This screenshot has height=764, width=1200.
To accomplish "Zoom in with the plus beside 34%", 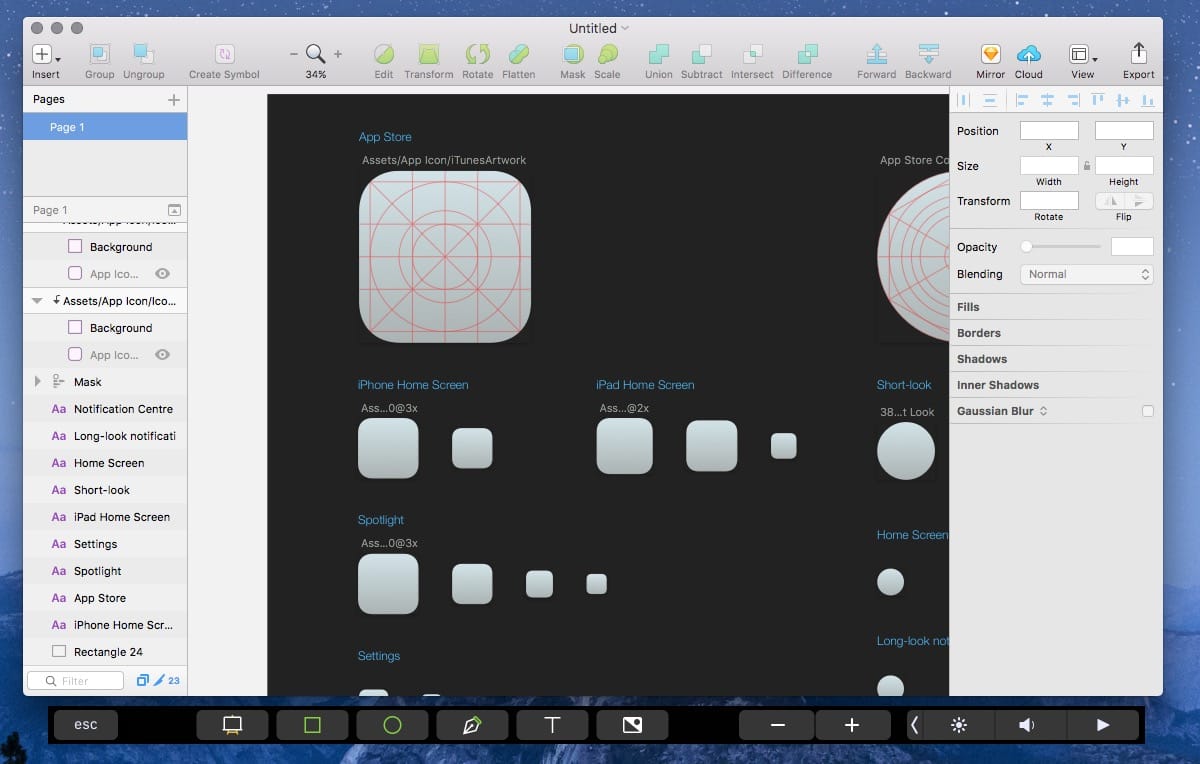I will [338, 54].
